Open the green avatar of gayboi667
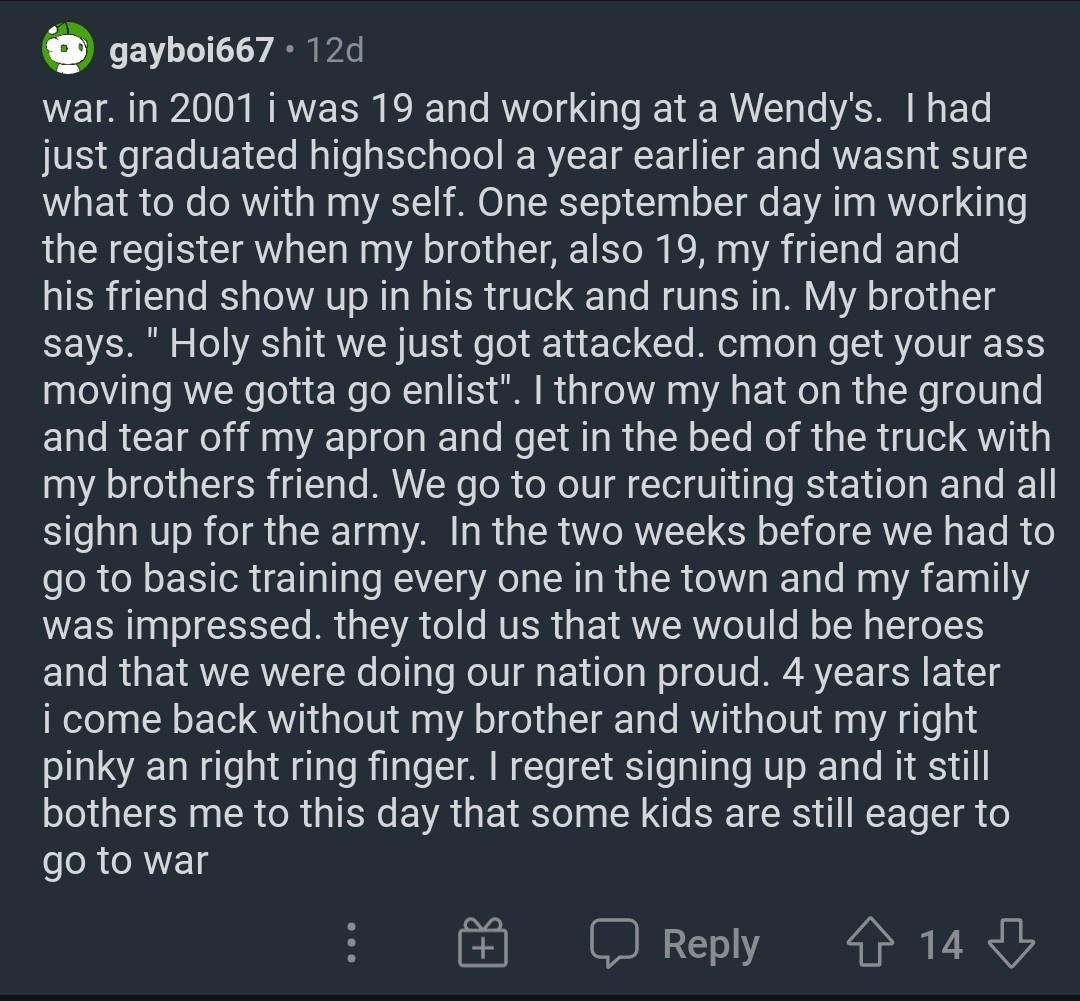 click(67, 49)
